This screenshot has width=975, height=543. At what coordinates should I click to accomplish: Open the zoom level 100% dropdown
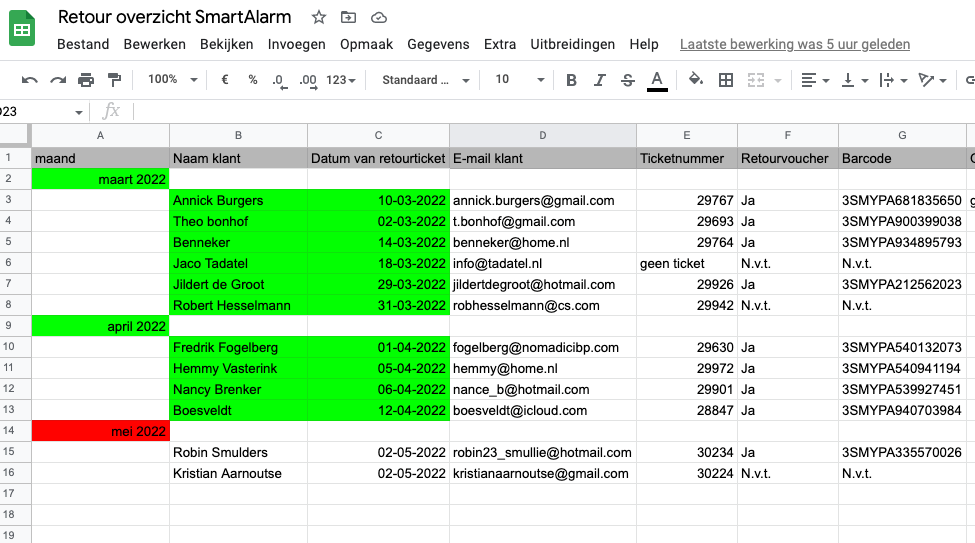coord(172,80)
